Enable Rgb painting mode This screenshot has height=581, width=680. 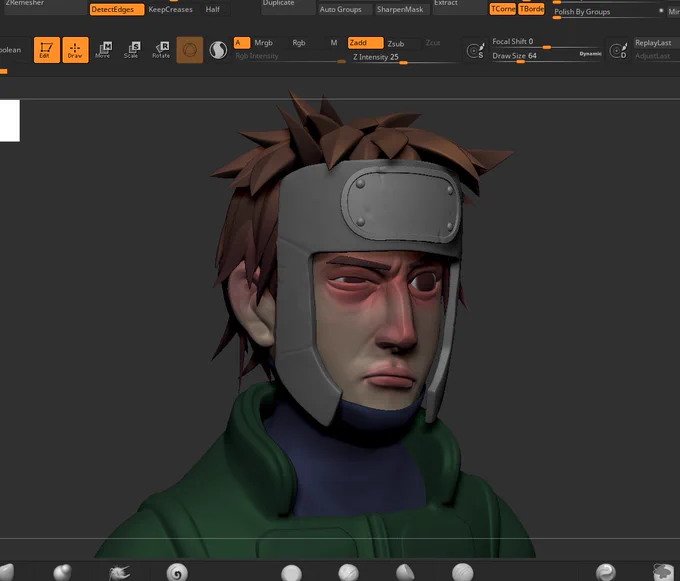point(299,42)
